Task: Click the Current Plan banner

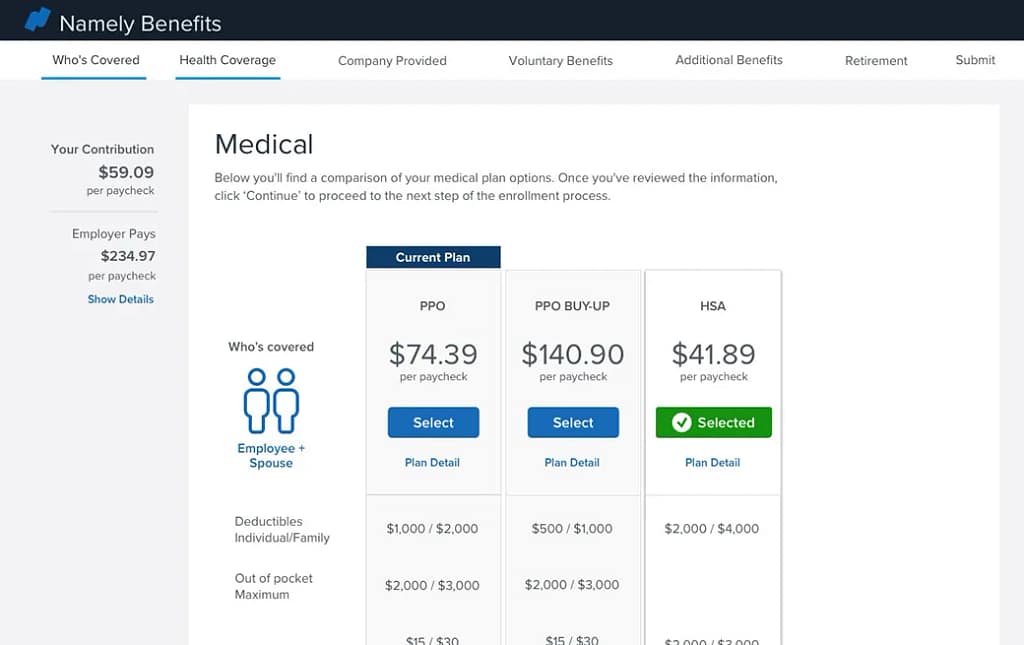Action: tap(433, 257)
